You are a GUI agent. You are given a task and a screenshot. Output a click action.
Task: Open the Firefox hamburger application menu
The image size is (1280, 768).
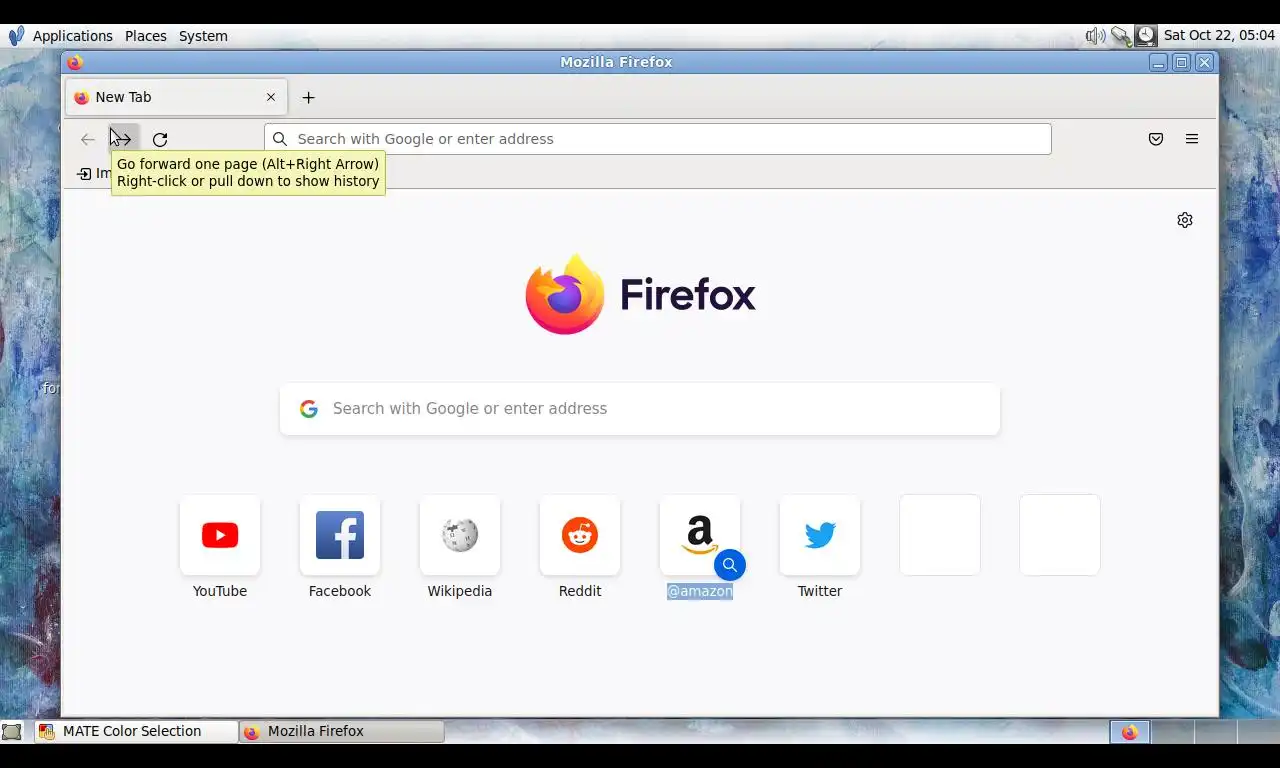1192,139
